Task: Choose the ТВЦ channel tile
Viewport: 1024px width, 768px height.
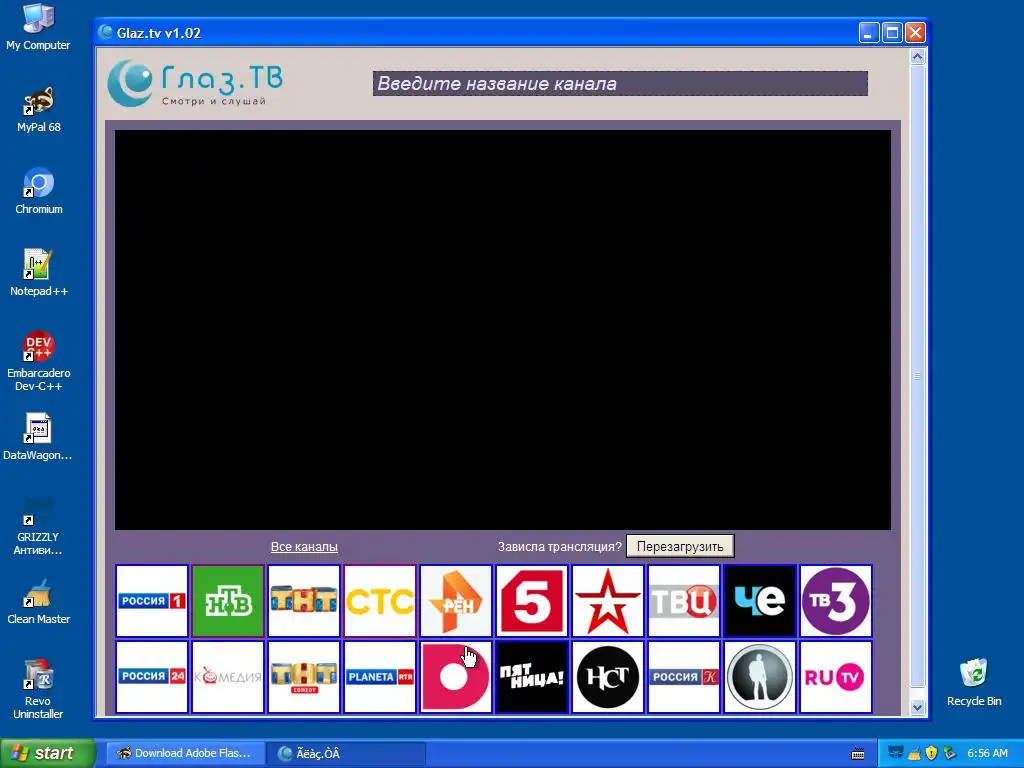Action: tap(683, 601)
